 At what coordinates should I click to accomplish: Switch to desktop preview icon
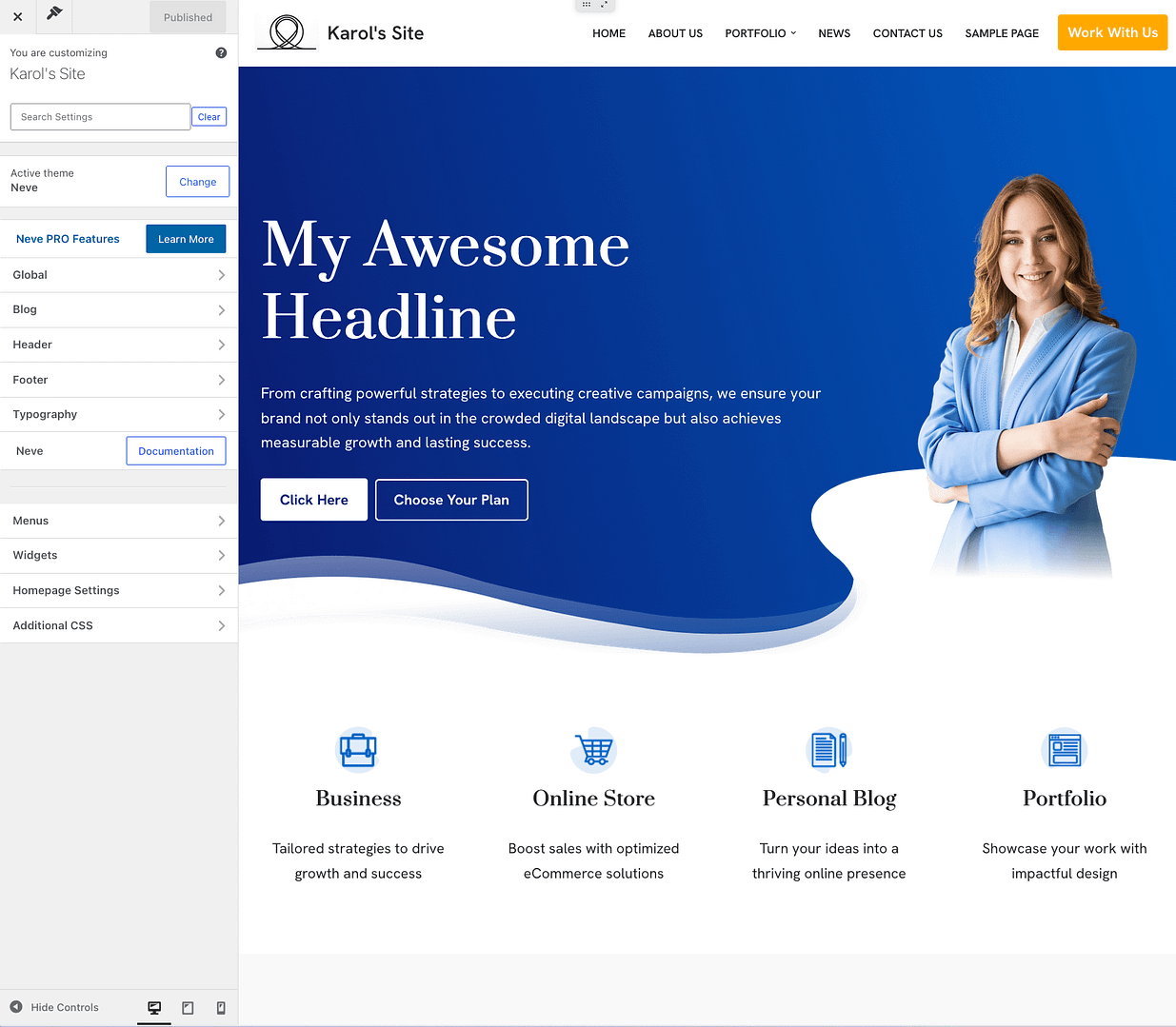pyautogui.click(x=154, y=1007)
